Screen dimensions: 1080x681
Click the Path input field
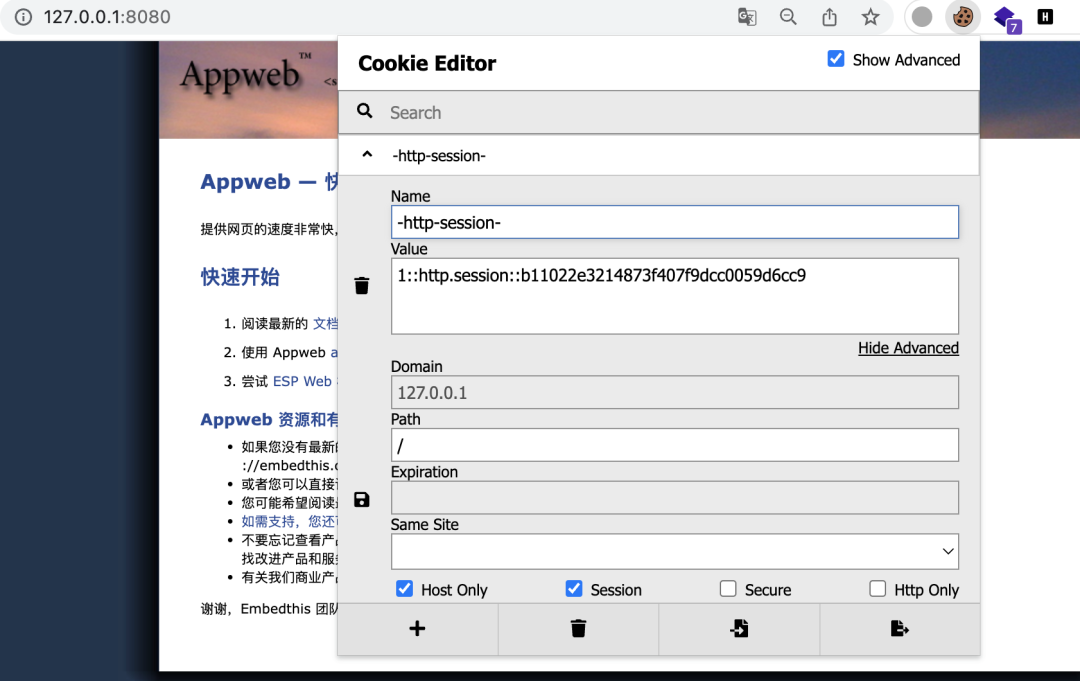click(x=674, y=445)
